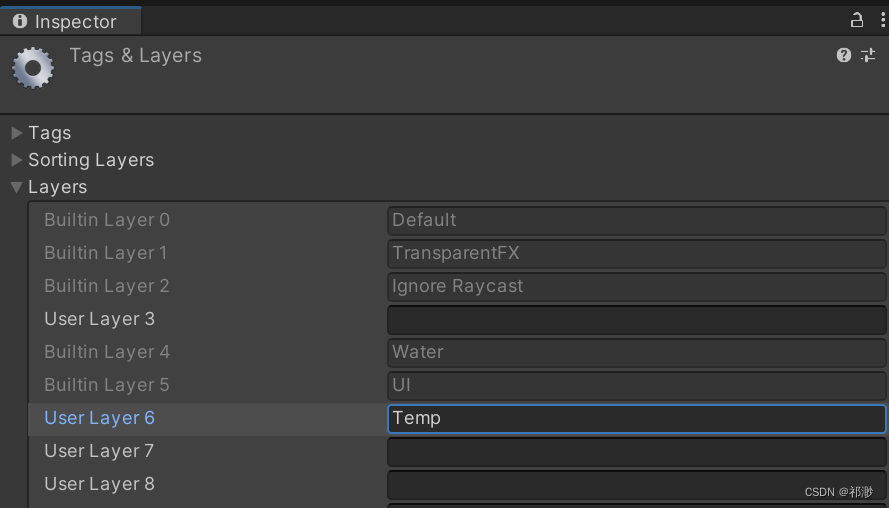Open the presets slider icon
This screenshot has width=889, height=508.
868,55
